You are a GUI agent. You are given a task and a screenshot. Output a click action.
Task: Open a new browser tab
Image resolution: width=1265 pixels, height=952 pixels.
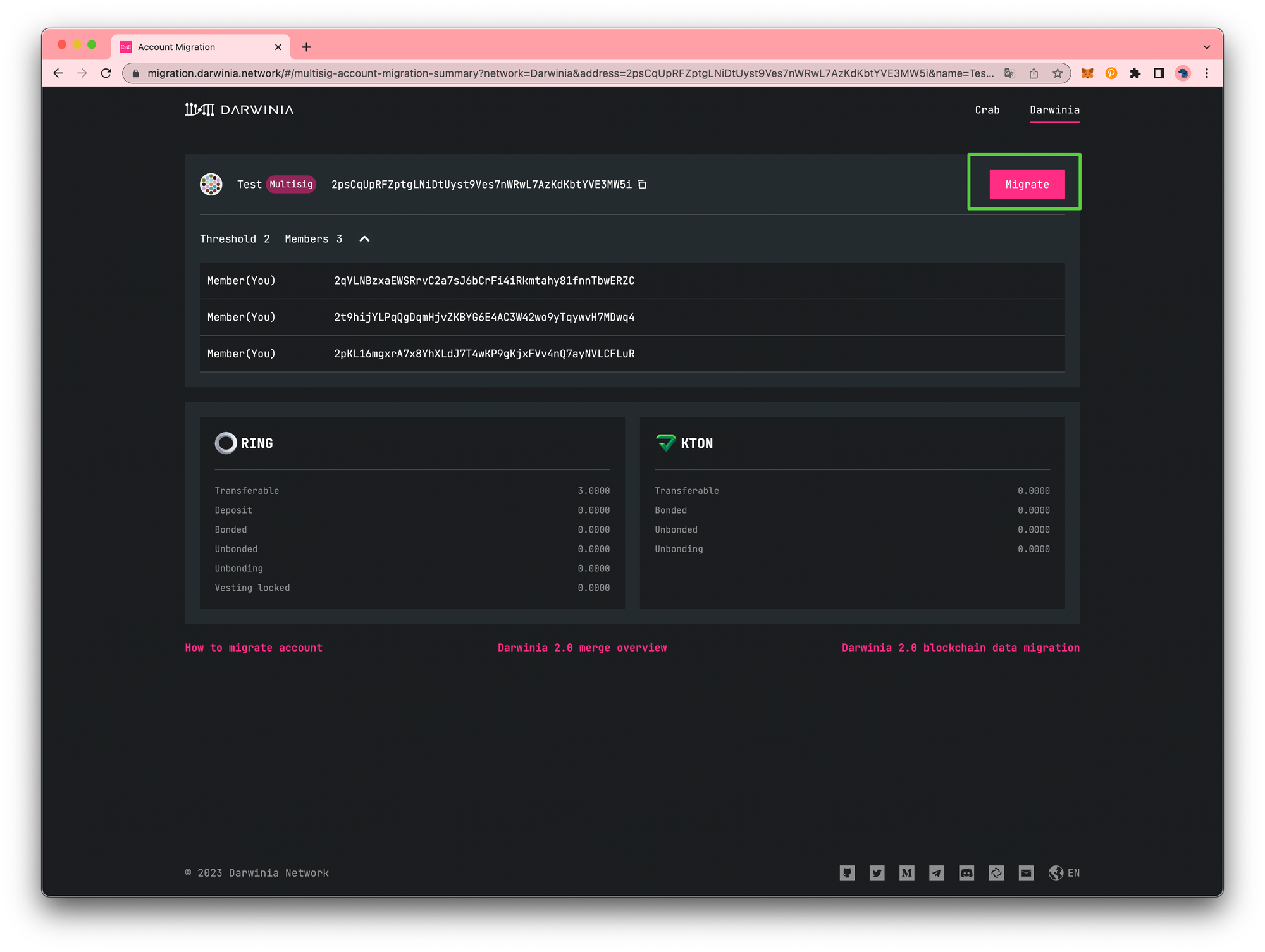pos(307,47)
